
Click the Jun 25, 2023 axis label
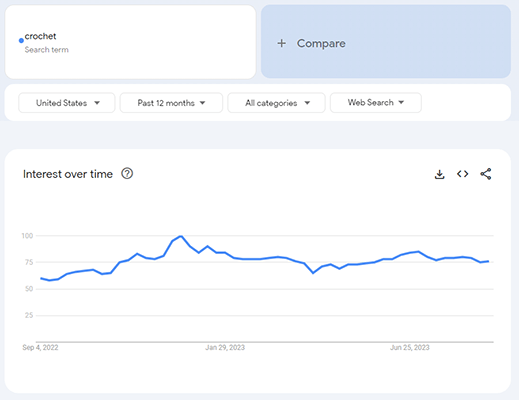[410, 348]
